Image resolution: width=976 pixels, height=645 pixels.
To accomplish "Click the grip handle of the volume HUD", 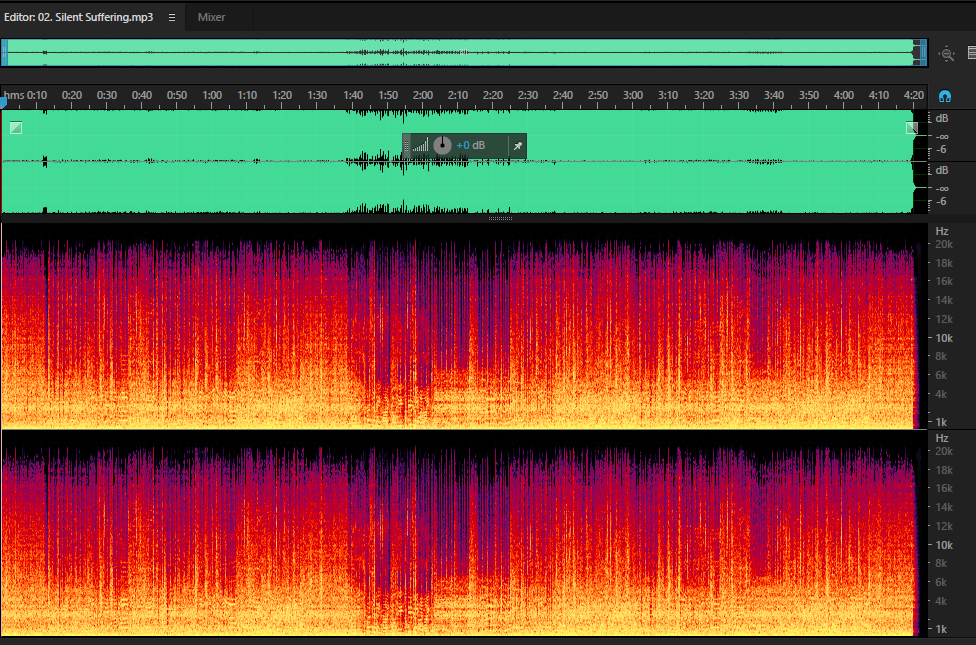I will pos(406,146).
